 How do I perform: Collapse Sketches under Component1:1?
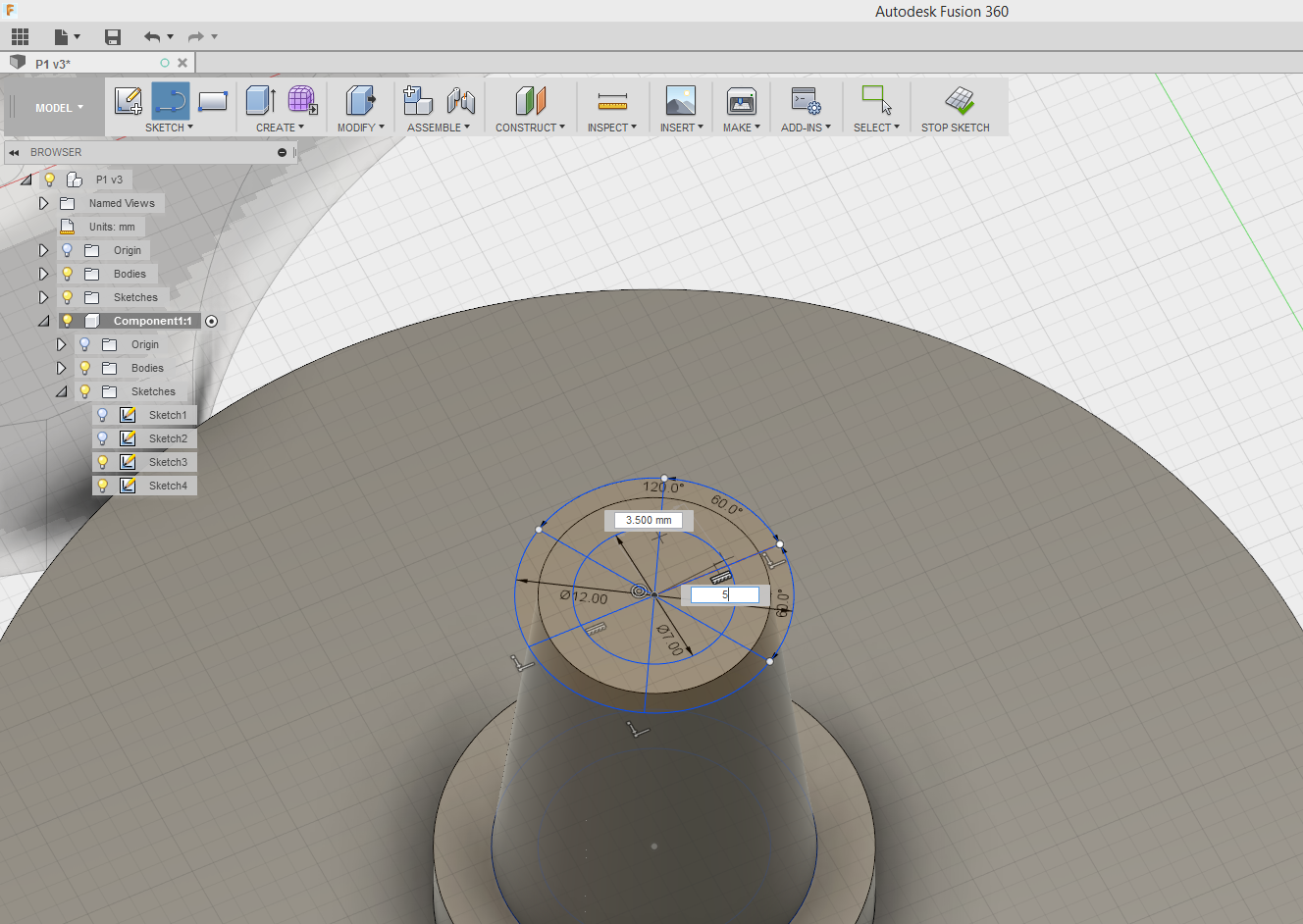61,391
